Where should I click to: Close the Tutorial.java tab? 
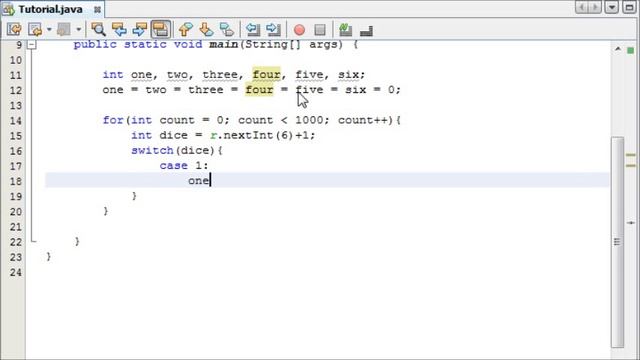(97, 9)
